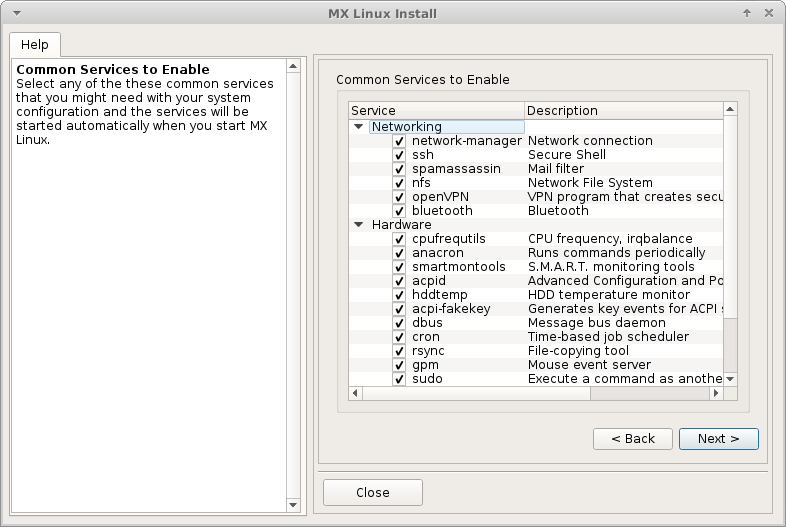786x527 pixels.
Task: Open the window menu arrow in titlebar
Action: point(17,13)
